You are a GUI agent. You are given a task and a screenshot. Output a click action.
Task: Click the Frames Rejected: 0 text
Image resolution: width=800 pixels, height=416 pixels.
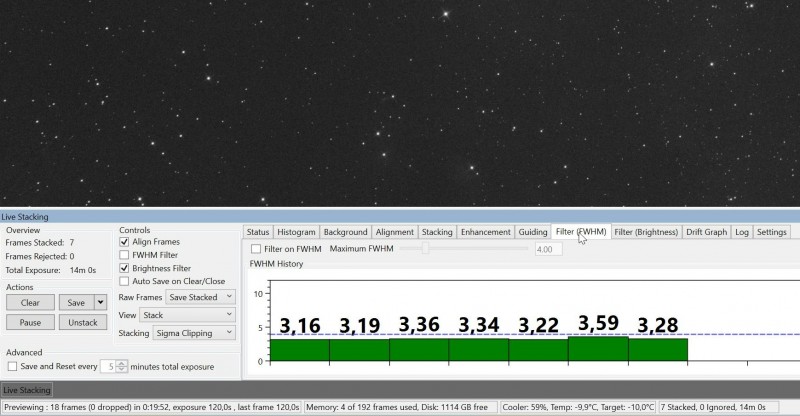tap(40, 256)
